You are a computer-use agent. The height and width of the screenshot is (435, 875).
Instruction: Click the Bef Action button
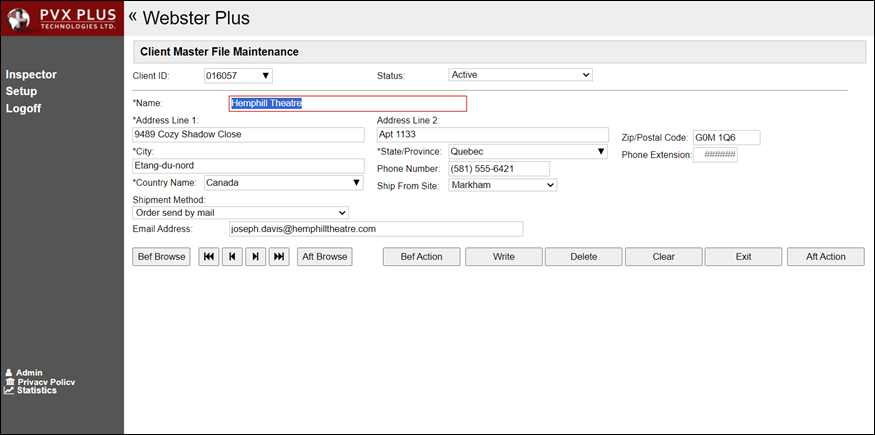421,257
